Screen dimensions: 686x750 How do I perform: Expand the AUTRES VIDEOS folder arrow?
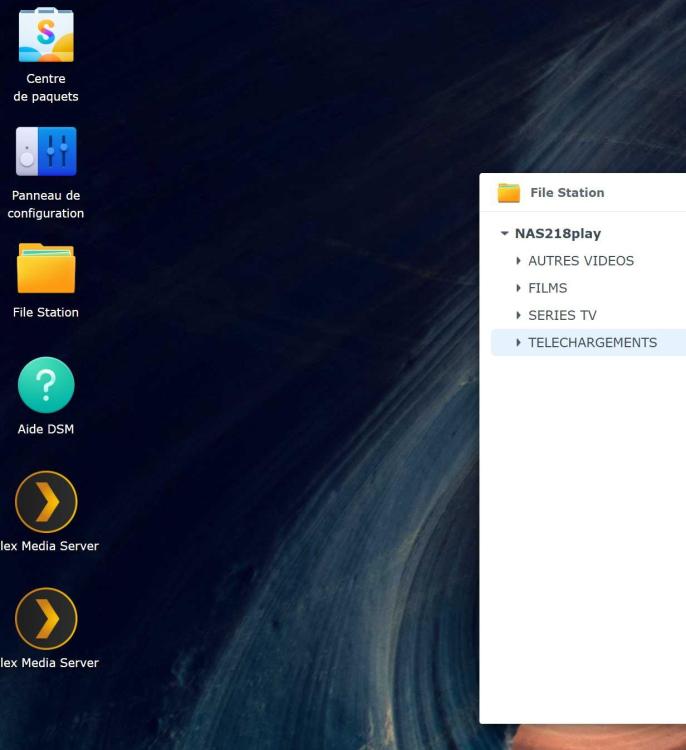tap(518, 261)
